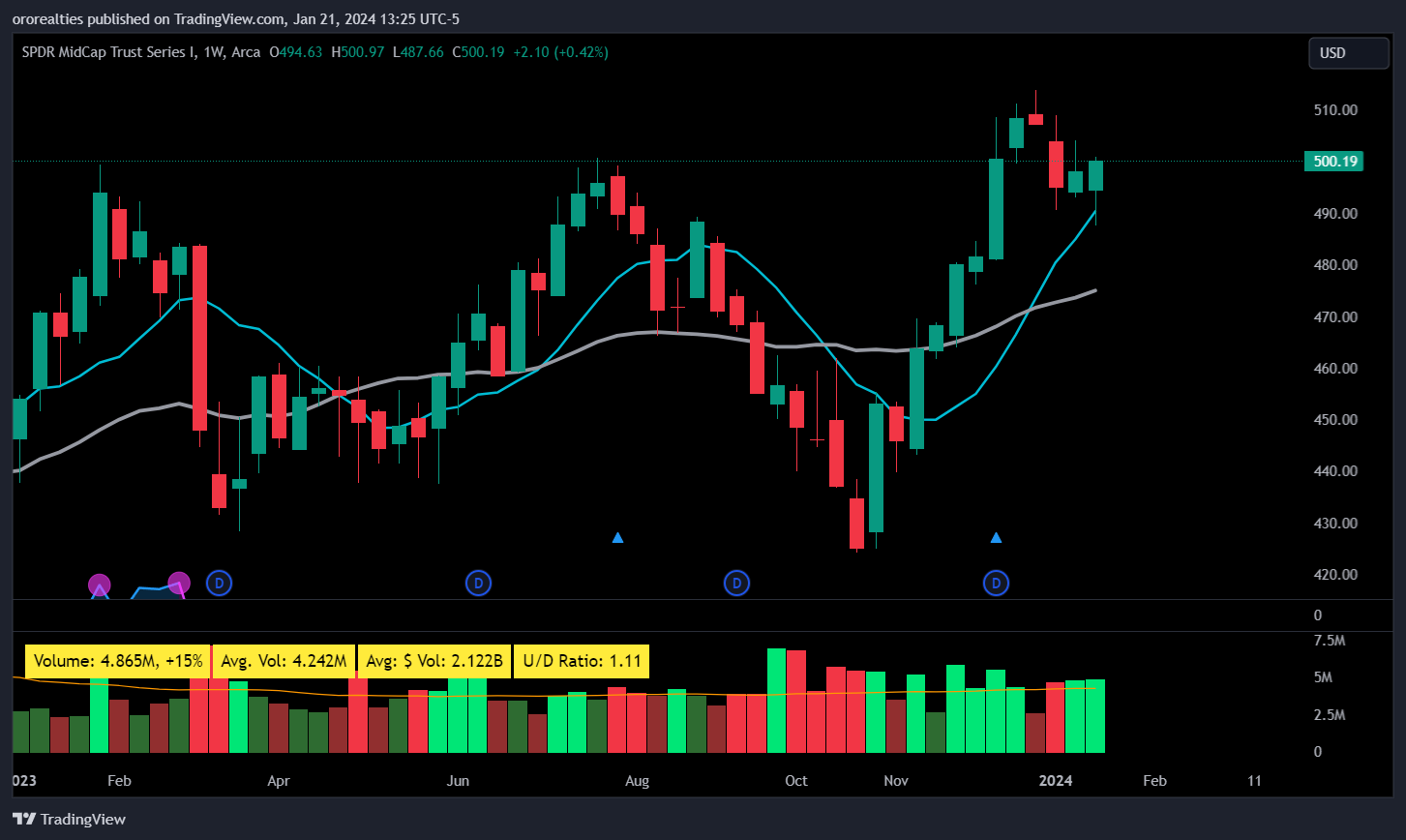Click the C500.19 close value
This screenshot has width=1406, height=840.
coord(477,52)
